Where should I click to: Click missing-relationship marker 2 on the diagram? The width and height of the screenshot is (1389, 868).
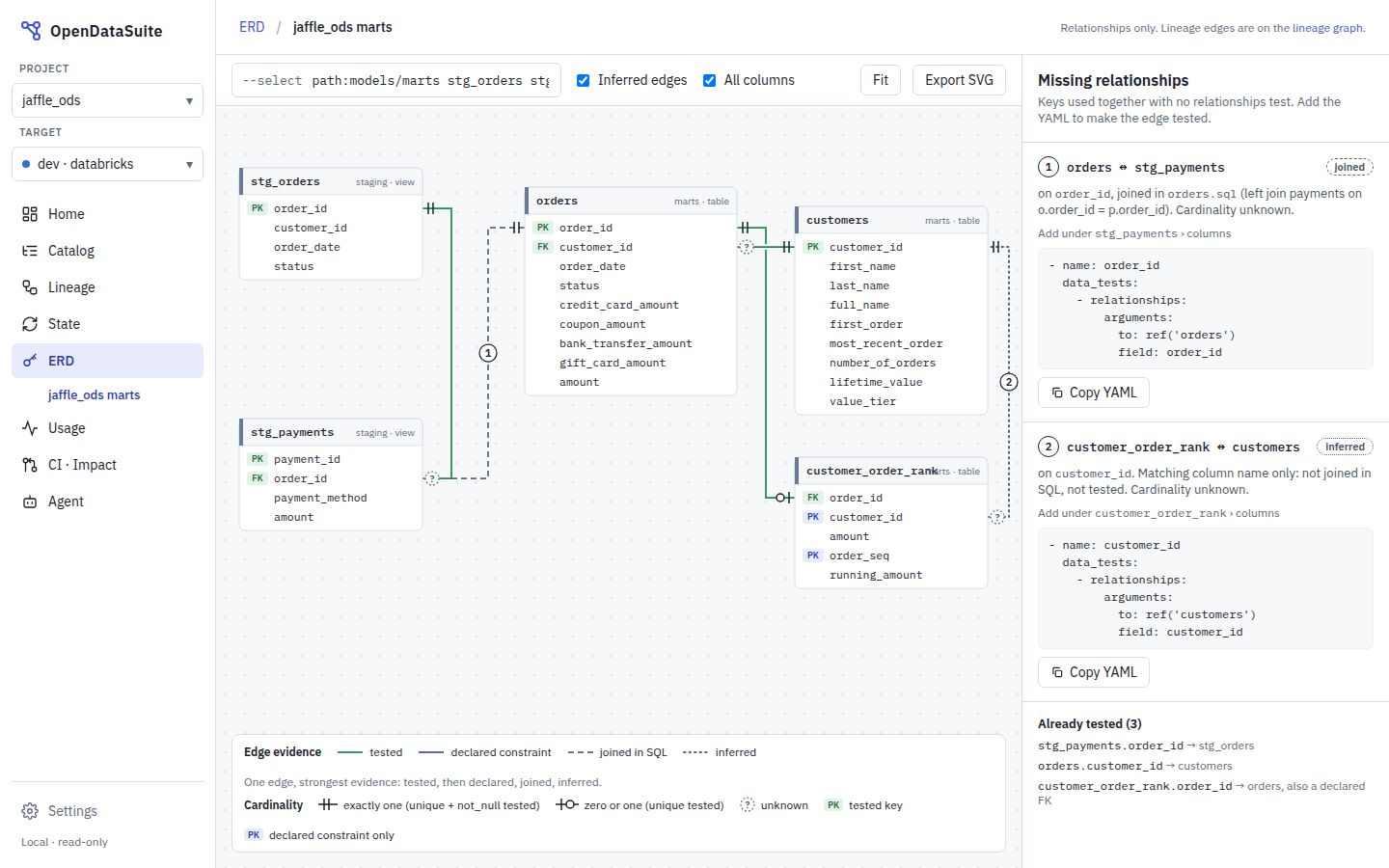point(1009,382)
